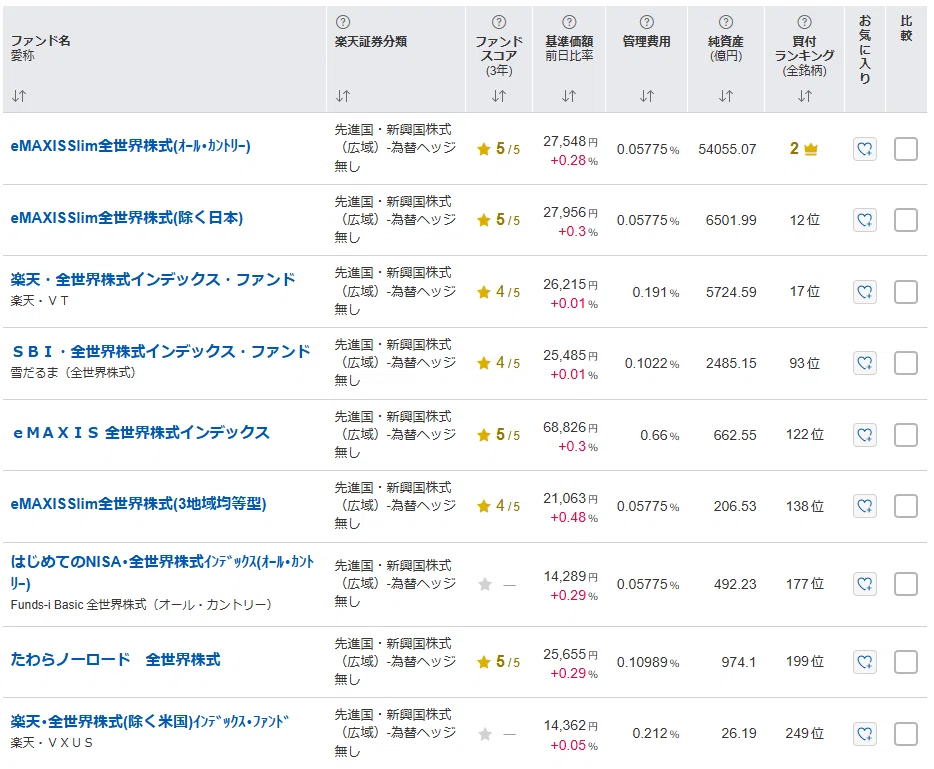This screenshot has width=934, height=769.
Task: Click the 27,548円 price value
Action: 570,142
